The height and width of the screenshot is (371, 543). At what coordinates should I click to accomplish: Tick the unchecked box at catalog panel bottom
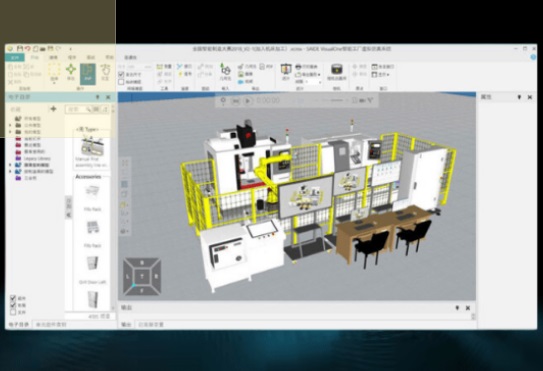(x=13, y=312)
